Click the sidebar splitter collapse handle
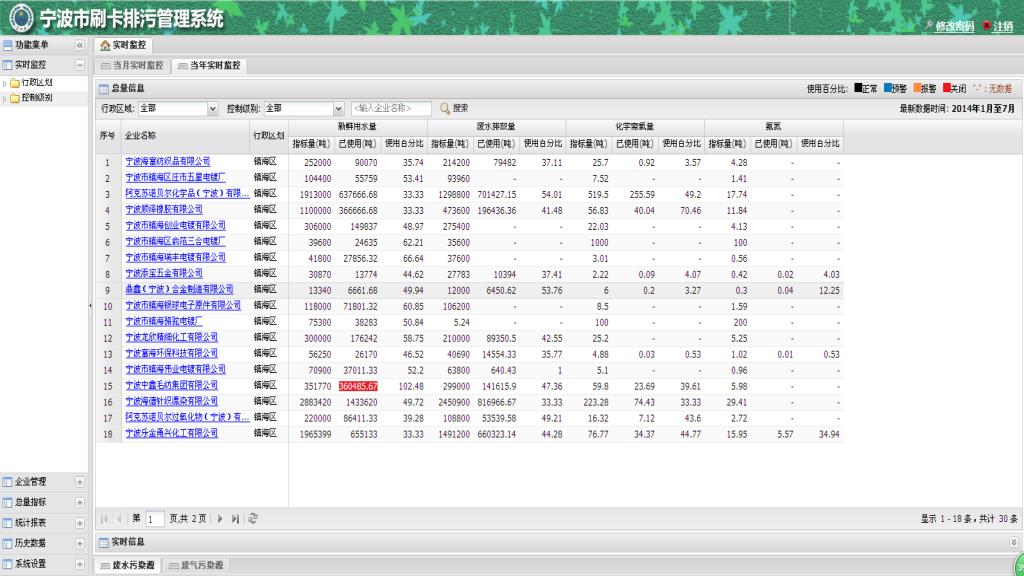This screenshot has width=1024, height=576. (x=91, y=305)
